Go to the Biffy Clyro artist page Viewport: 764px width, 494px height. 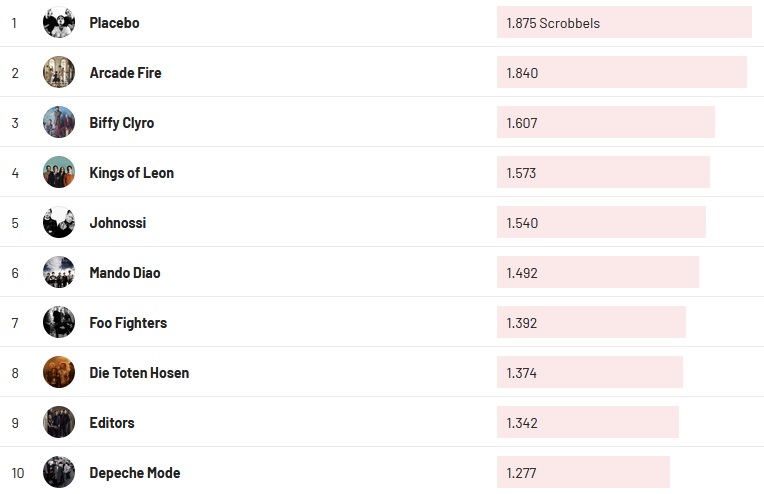[121, 123]
